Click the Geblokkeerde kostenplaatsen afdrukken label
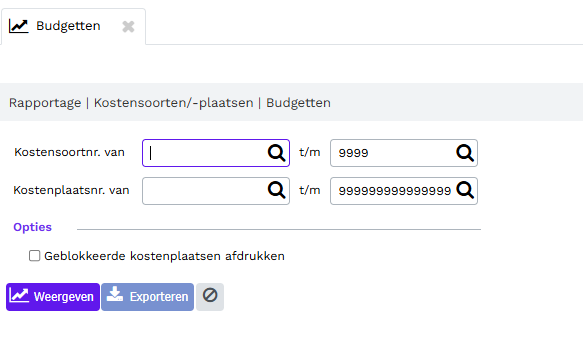This screenshot has width=583, height=362. pos(164,256)
